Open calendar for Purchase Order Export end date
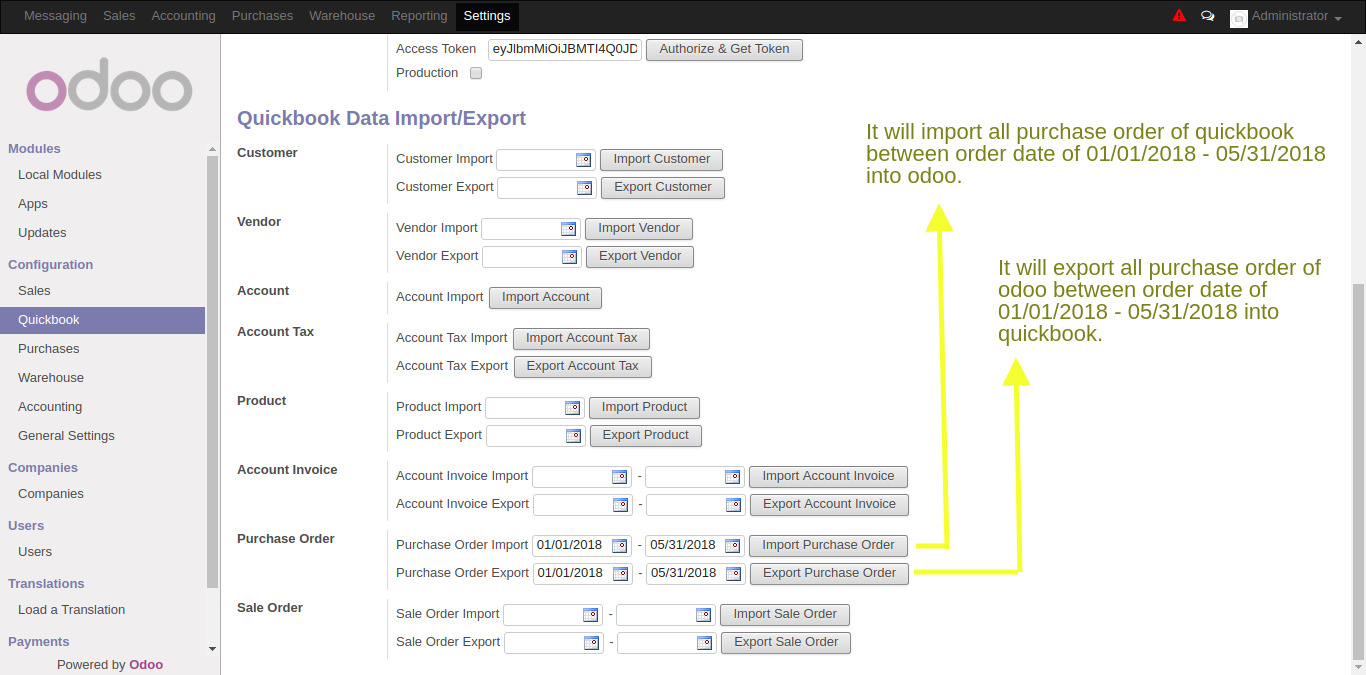 pyautogui.click(x=733, y=574)
